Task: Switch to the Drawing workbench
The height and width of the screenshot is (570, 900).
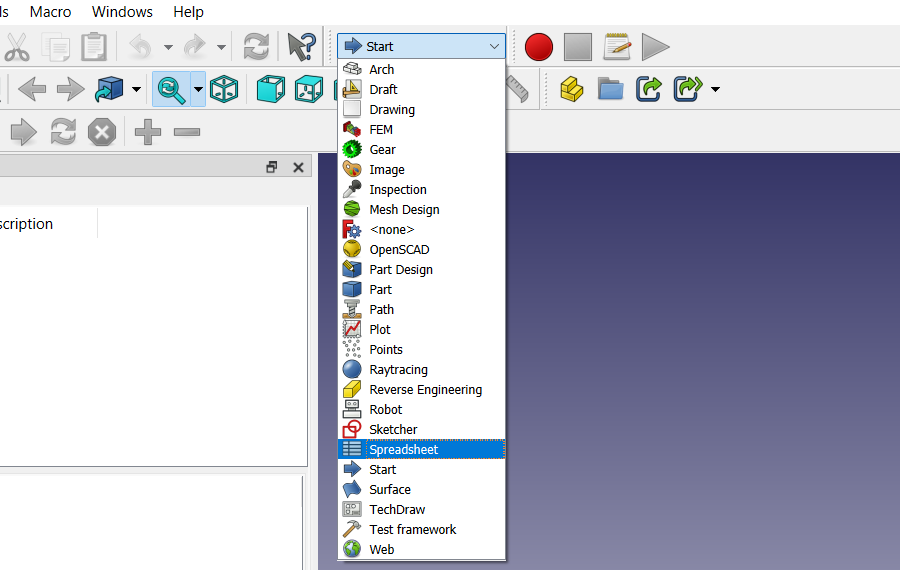Action: (x=421, y=110)
